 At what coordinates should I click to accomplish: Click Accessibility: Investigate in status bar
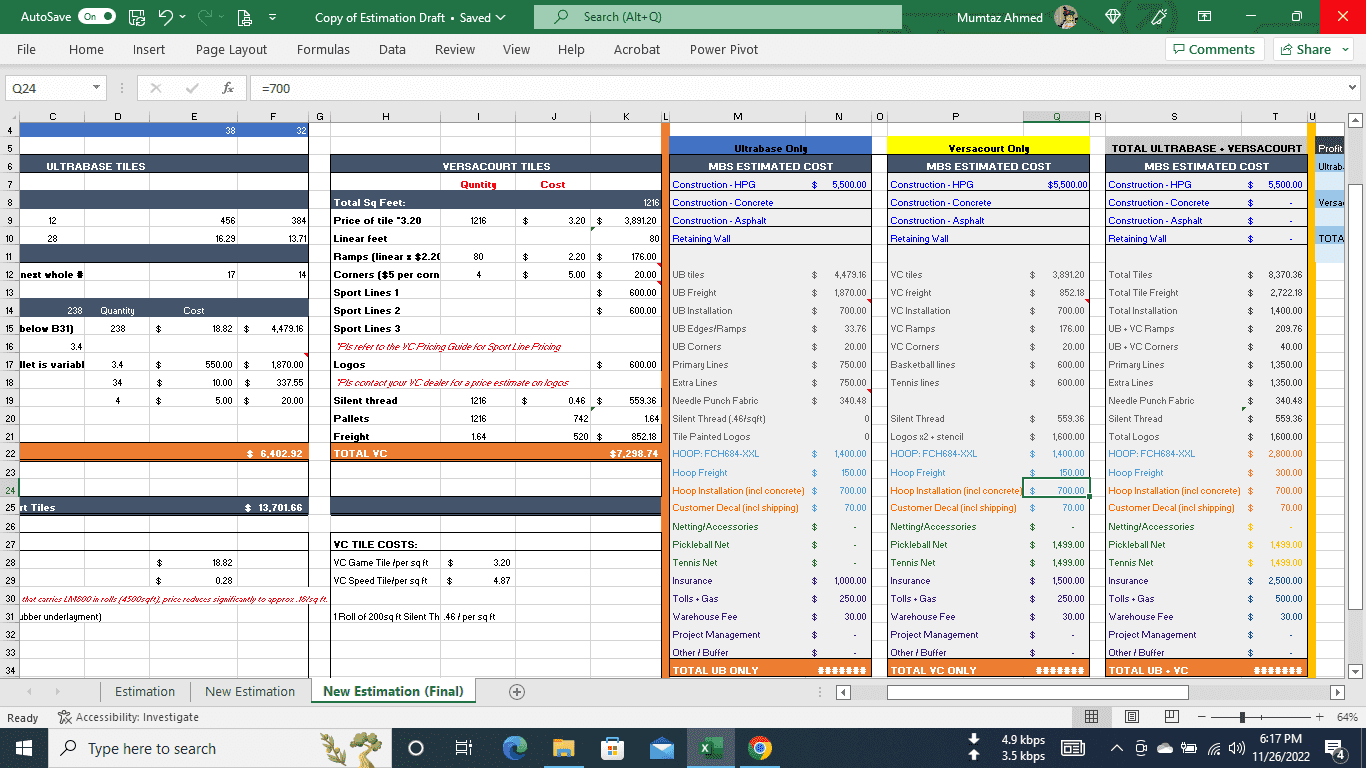128,717
